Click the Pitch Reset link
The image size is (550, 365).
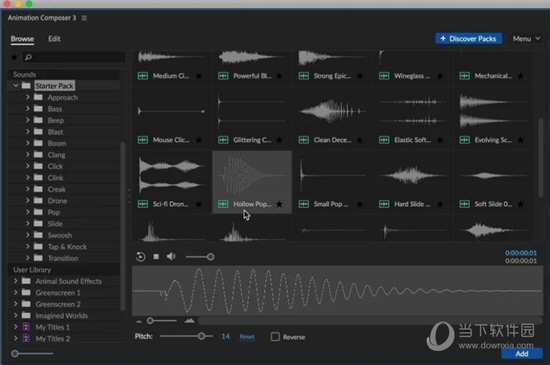247,337
